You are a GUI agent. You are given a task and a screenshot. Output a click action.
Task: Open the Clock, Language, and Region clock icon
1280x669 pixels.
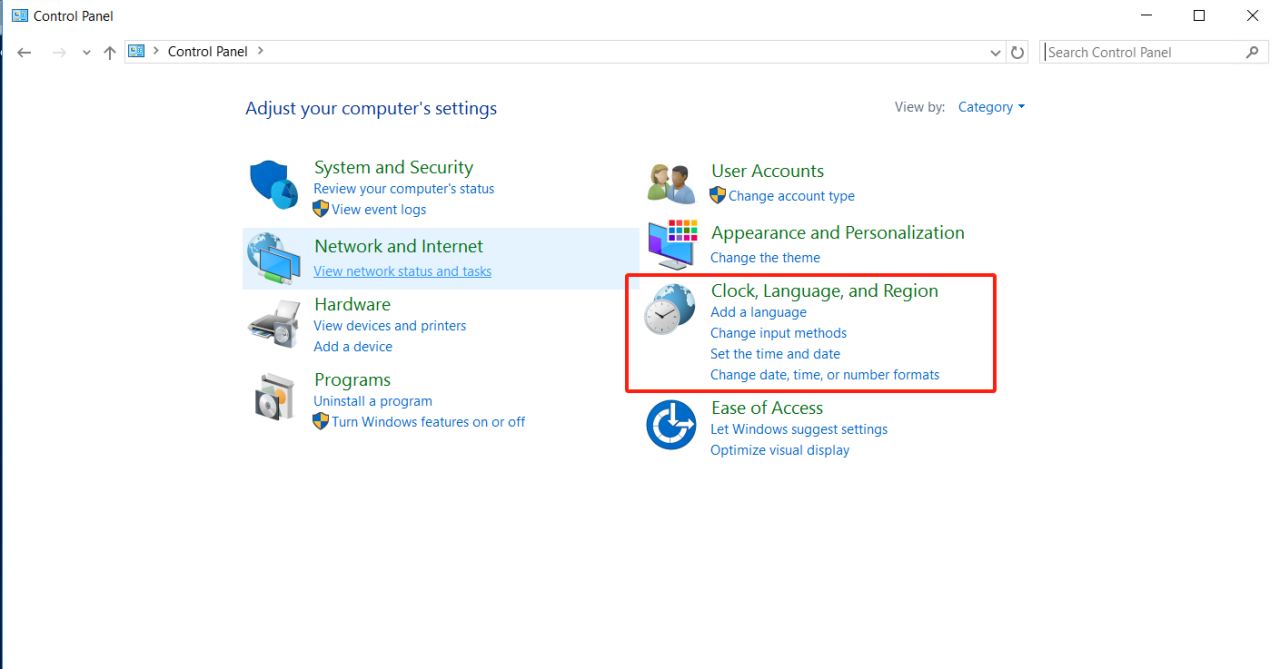[670, 310]
